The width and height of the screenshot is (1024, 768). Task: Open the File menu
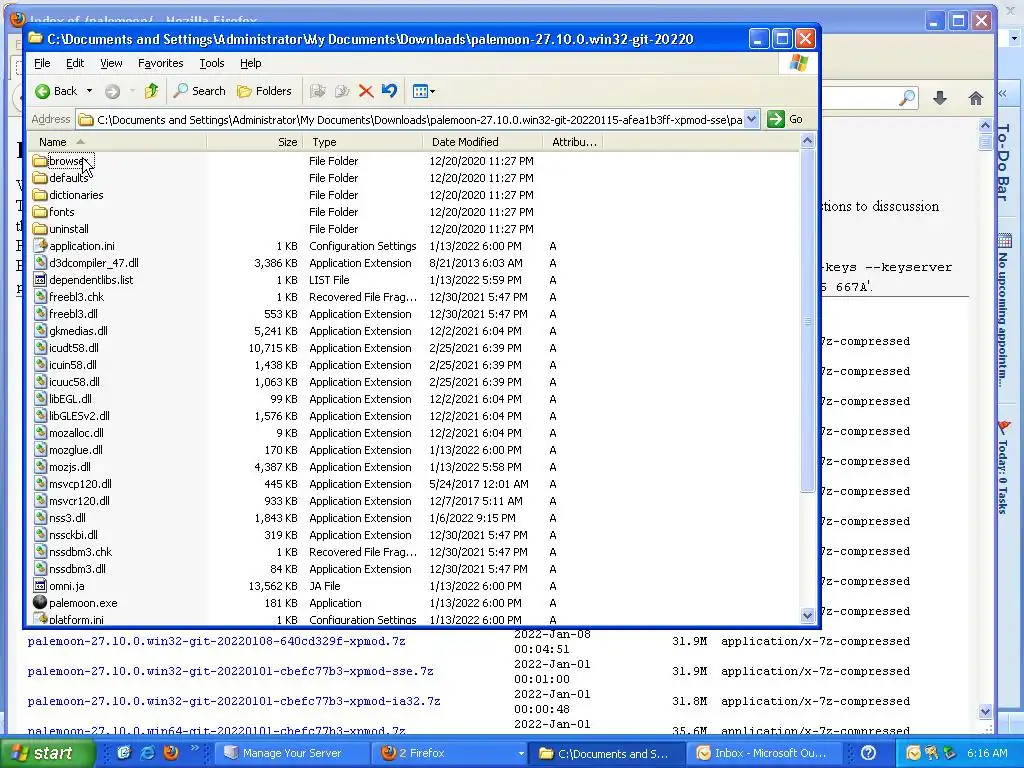42,63
